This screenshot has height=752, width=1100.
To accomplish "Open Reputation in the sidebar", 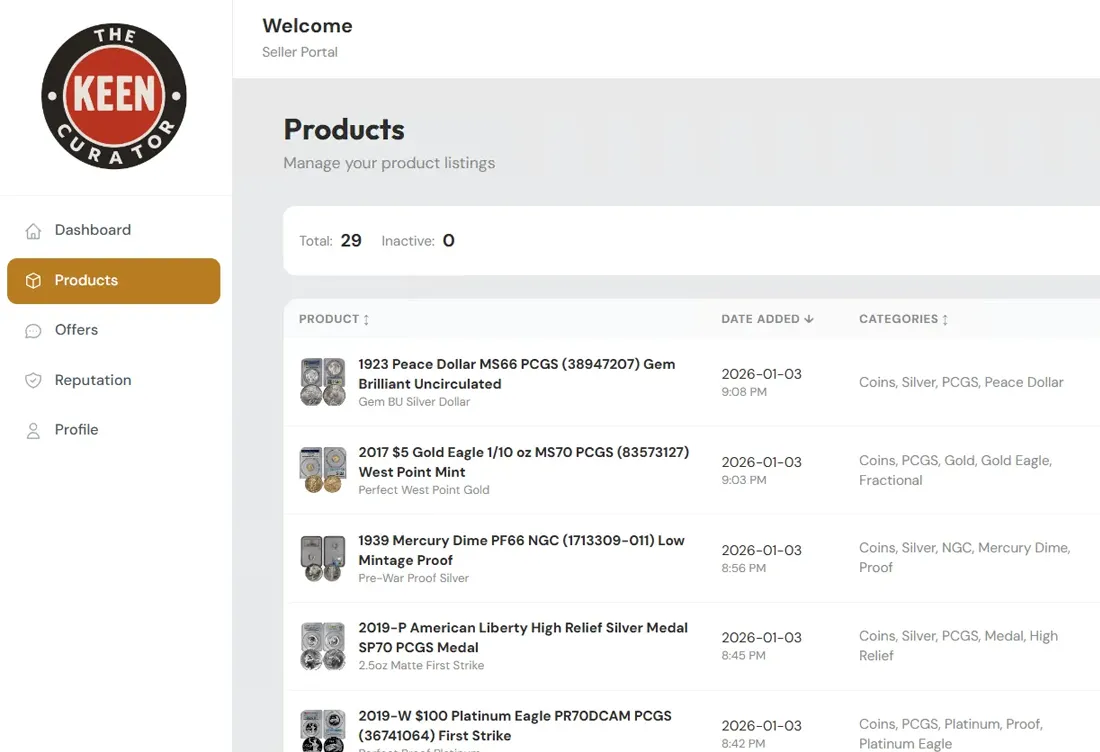I will click(x=114, y=380).
